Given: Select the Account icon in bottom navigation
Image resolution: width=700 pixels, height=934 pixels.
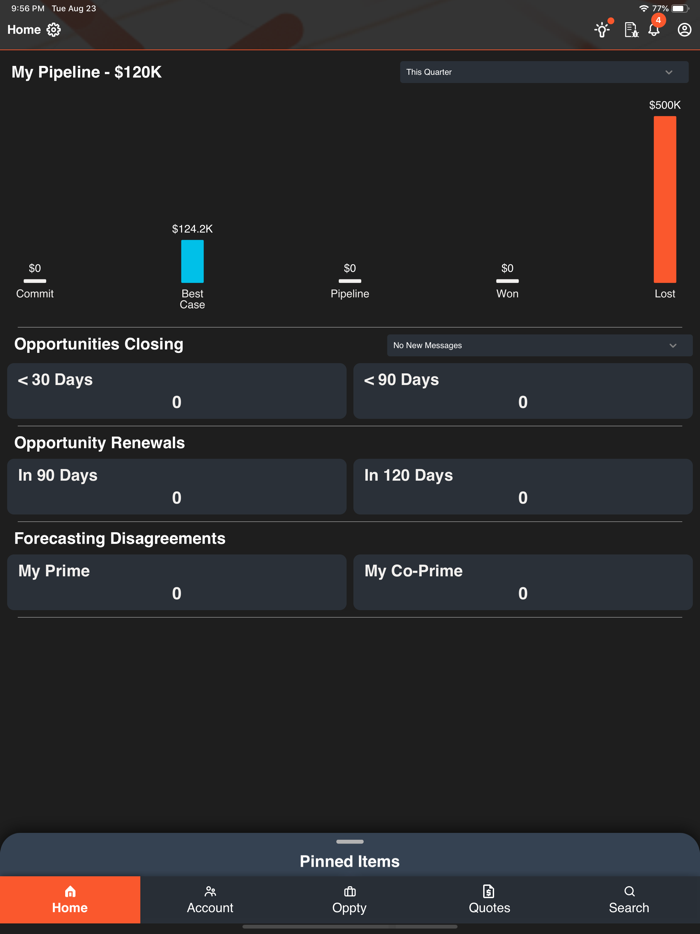Looking at the screenshot, I should coord(209,898).
